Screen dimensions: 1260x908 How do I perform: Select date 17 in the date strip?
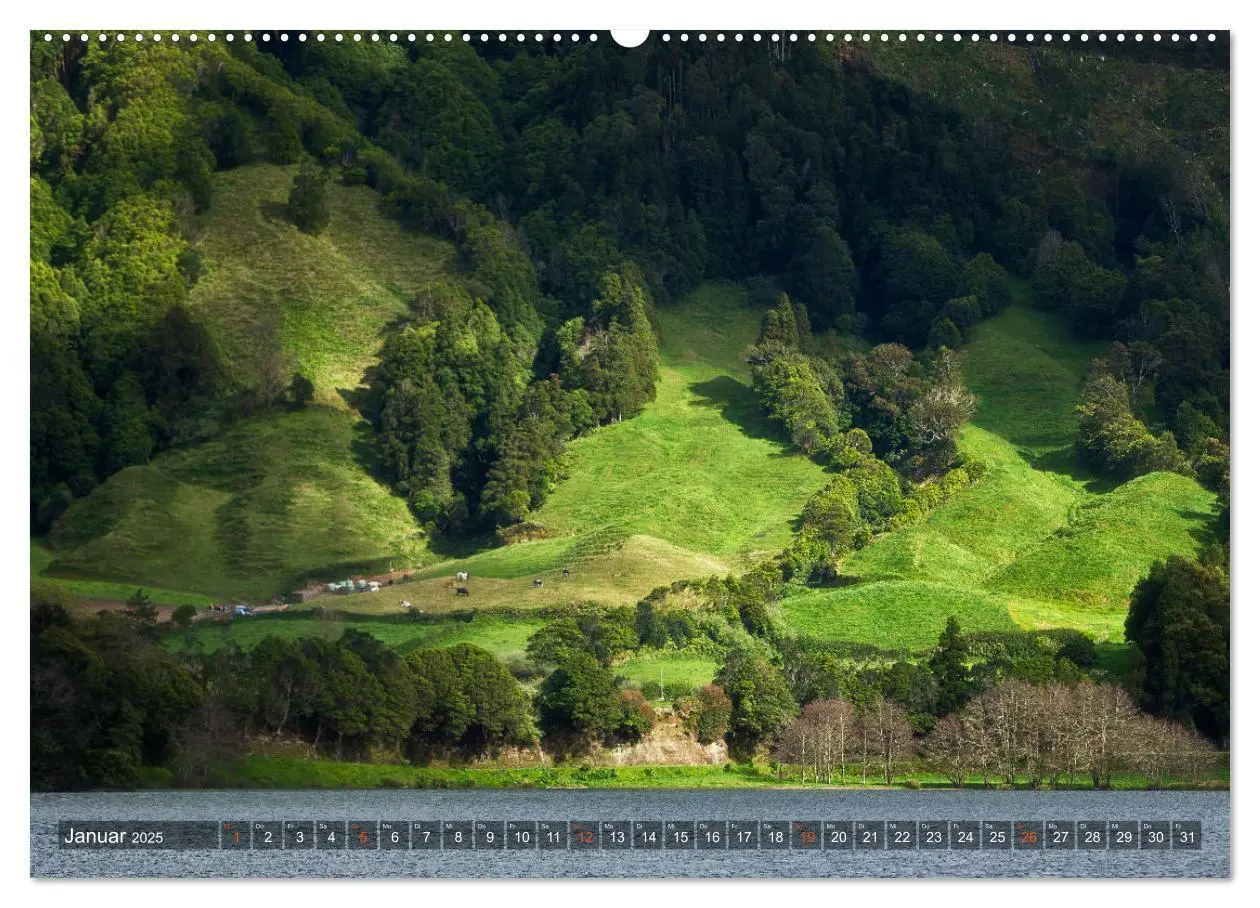click(743, 836)
